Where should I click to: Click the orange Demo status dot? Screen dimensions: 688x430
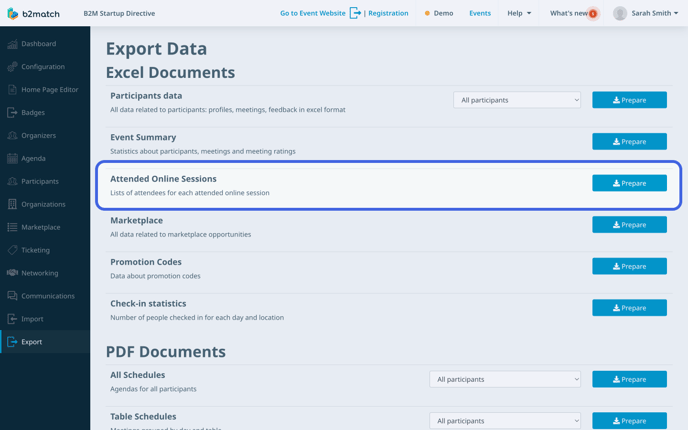pos(427,14)
